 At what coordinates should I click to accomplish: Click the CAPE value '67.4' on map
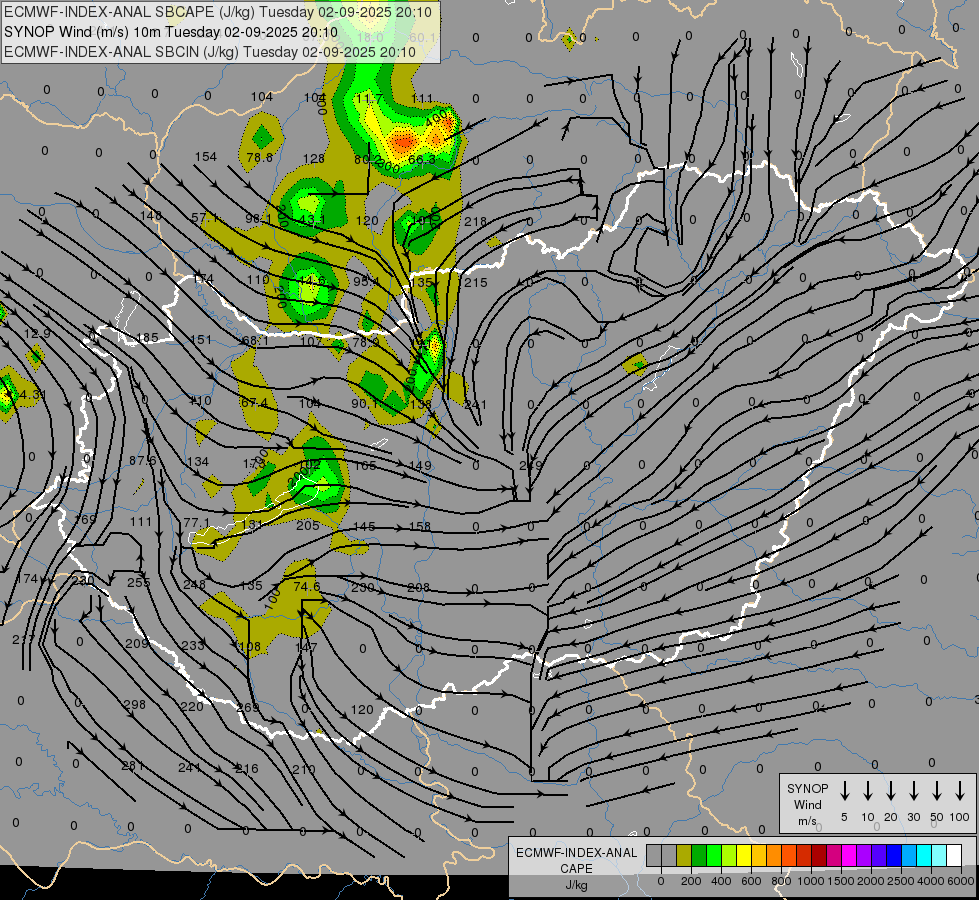click(x=253, y=402)
